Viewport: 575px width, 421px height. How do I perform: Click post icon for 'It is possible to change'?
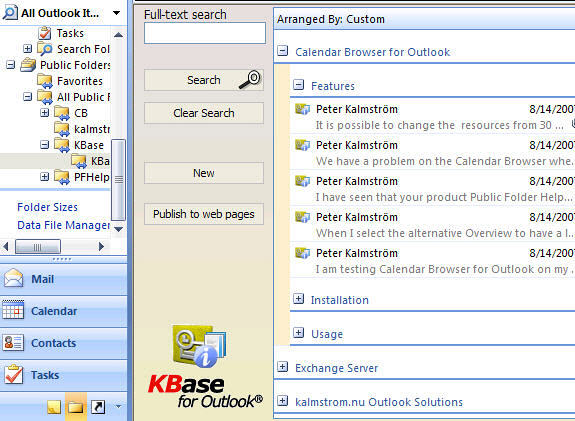303,109
